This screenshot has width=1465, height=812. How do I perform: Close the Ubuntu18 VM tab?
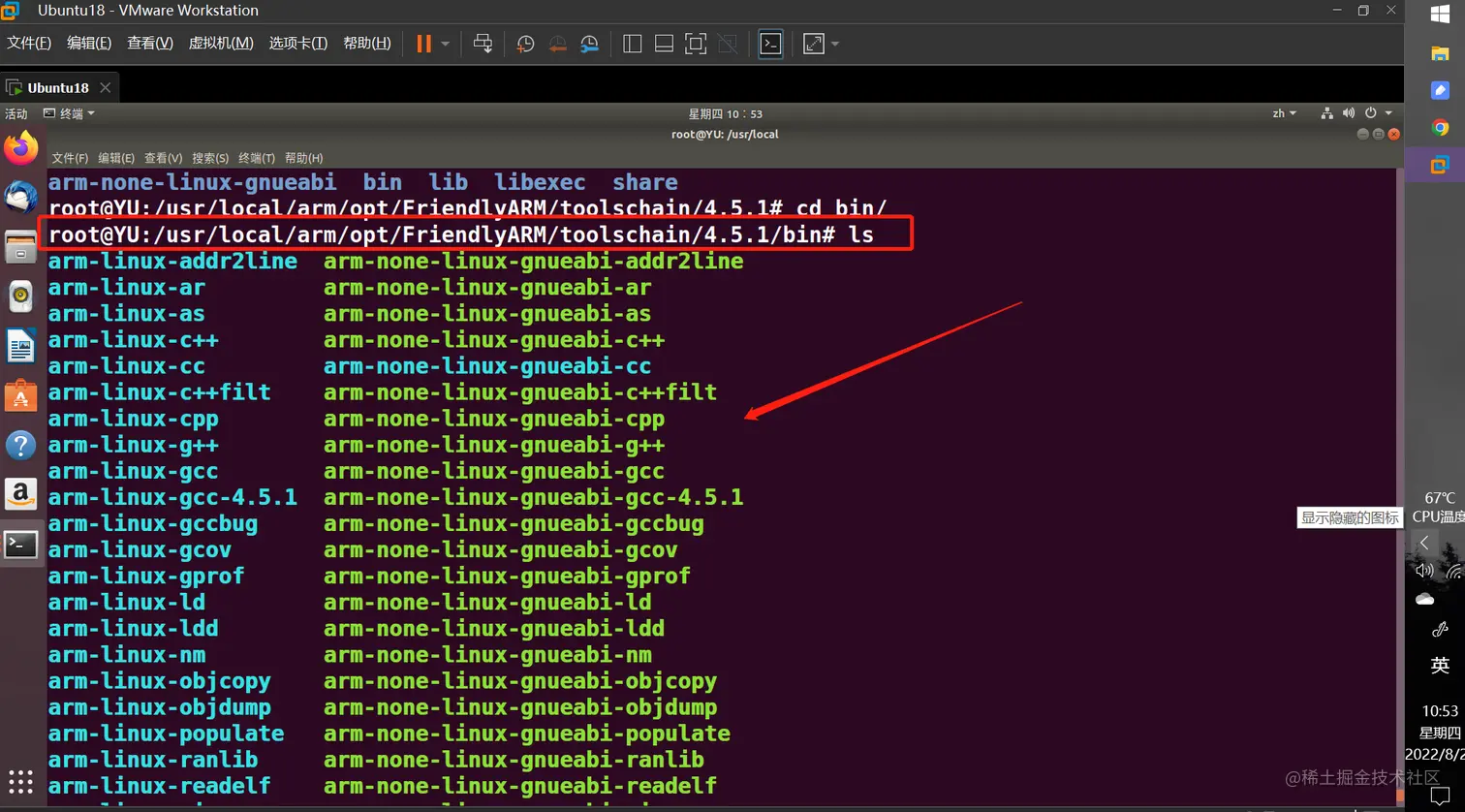(x=105, y=87)
